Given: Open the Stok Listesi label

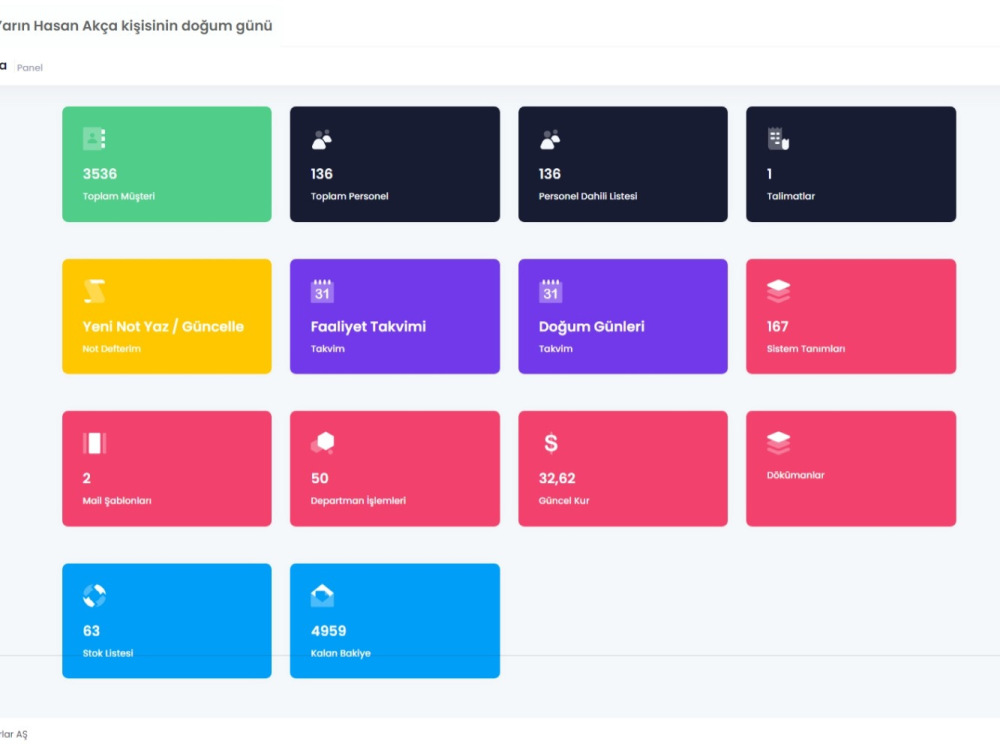Looking at the screenshot, I should pos(108,653).
